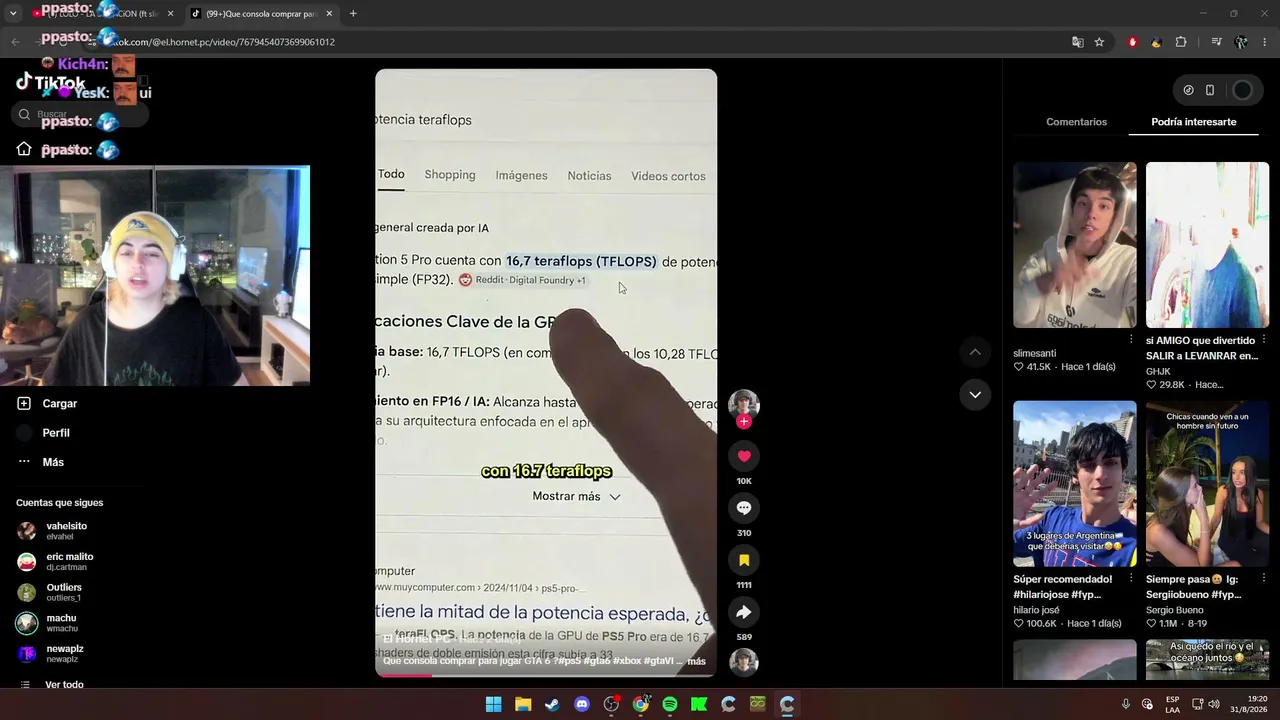Close the YouTube browser tab
This screenshot has width=1280, height=720.
tap(170, 14)
